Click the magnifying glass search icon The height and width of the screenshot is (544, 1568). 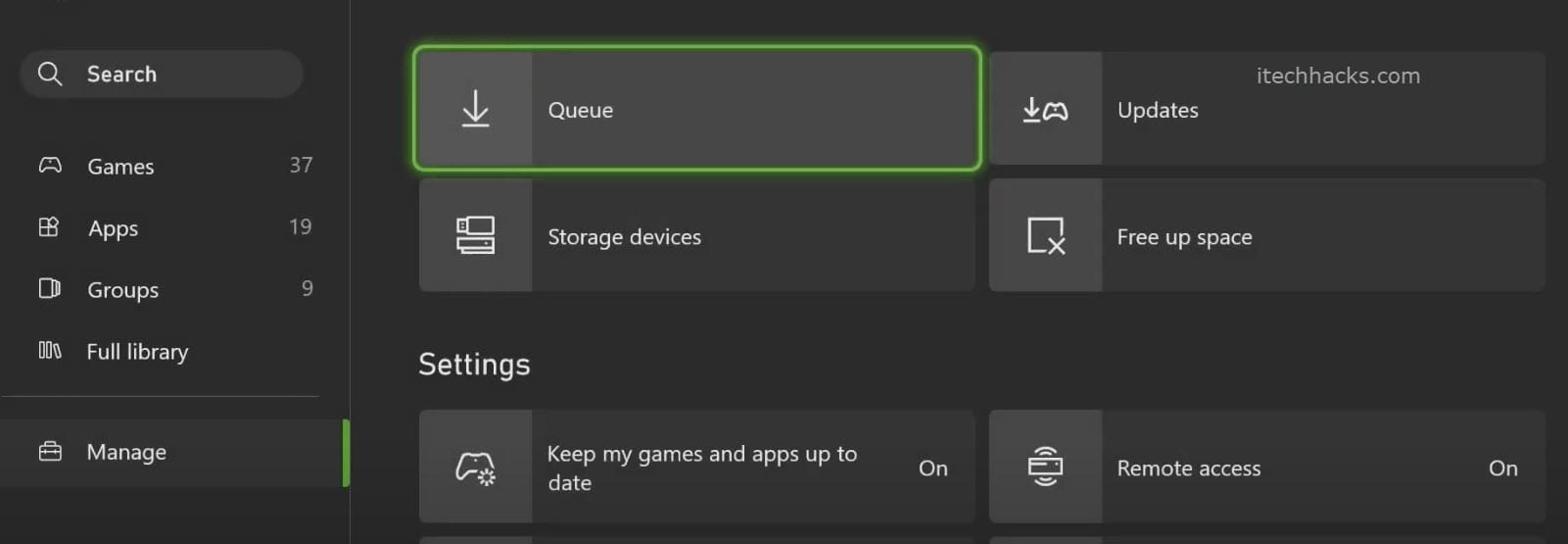[50, 74]
